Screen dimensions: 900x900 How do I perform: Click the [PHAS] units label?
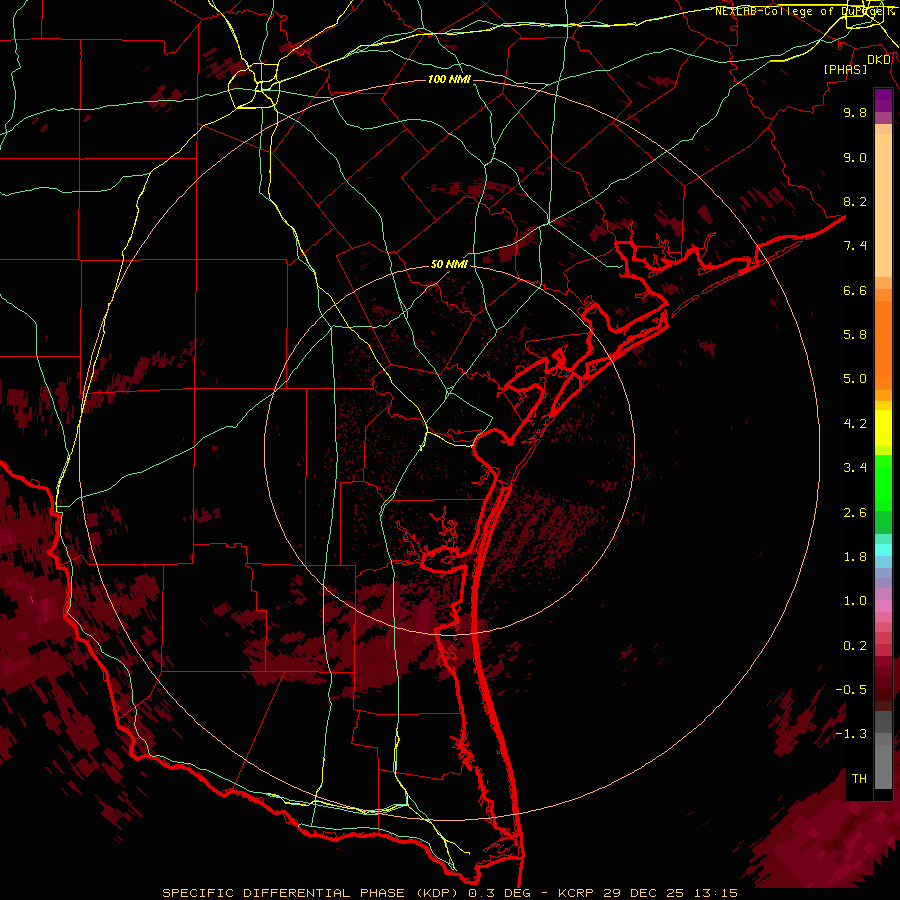[x=845, y=69]
